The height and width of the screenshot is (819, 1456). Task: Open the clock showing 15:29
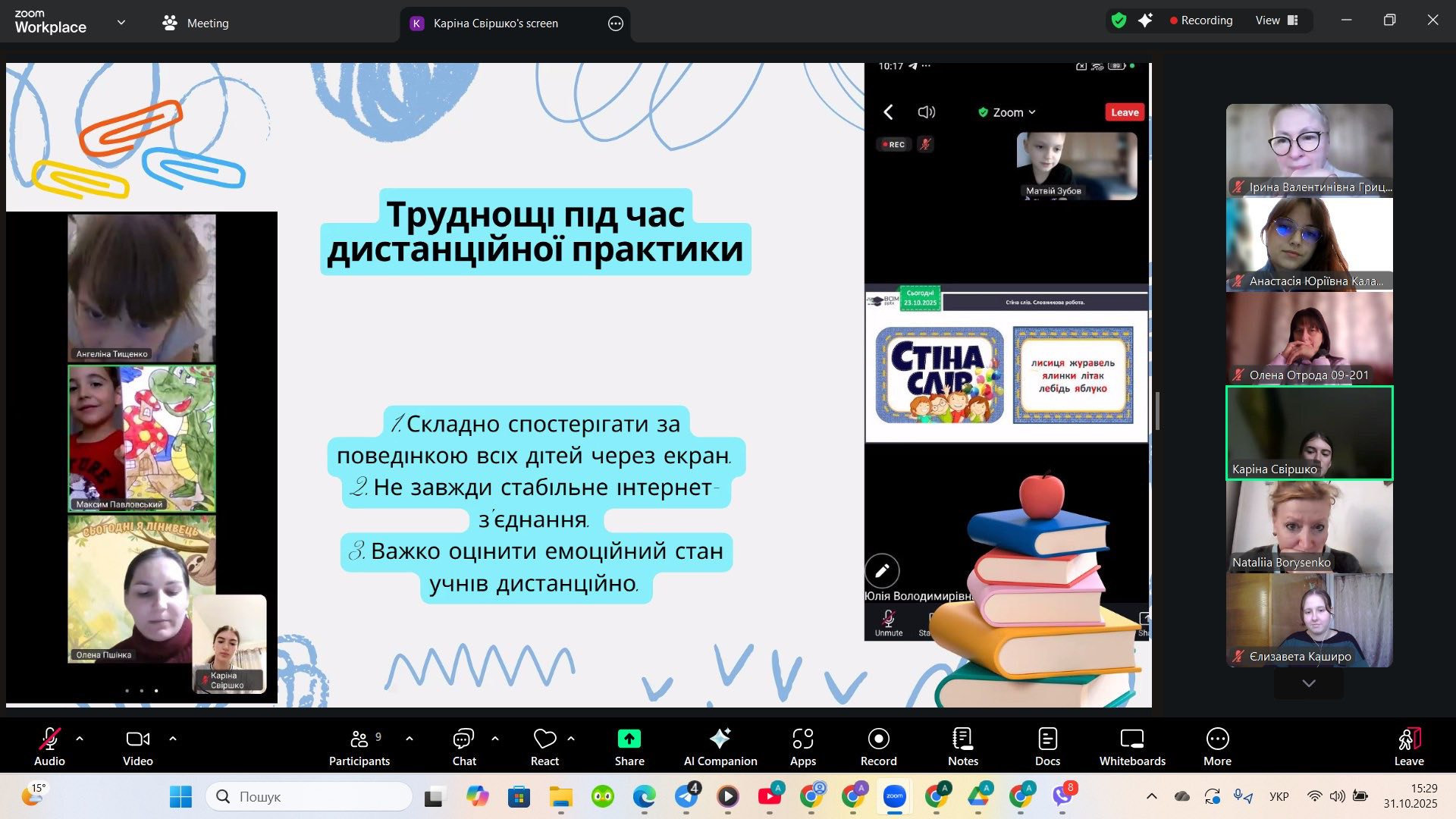1410,797
